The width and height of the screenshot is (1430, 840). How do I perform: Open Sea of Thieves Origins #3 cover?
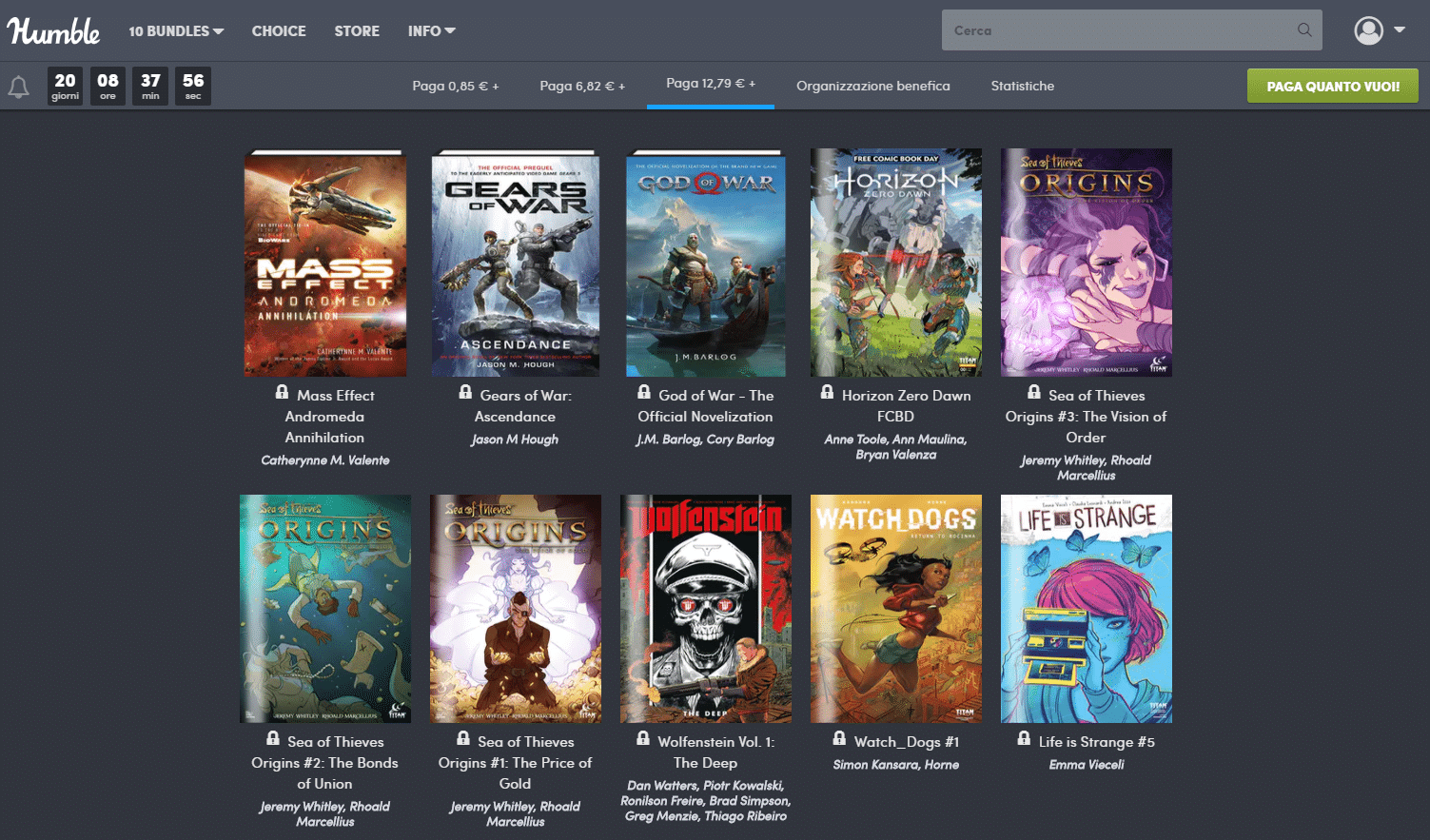point(1087,263)
